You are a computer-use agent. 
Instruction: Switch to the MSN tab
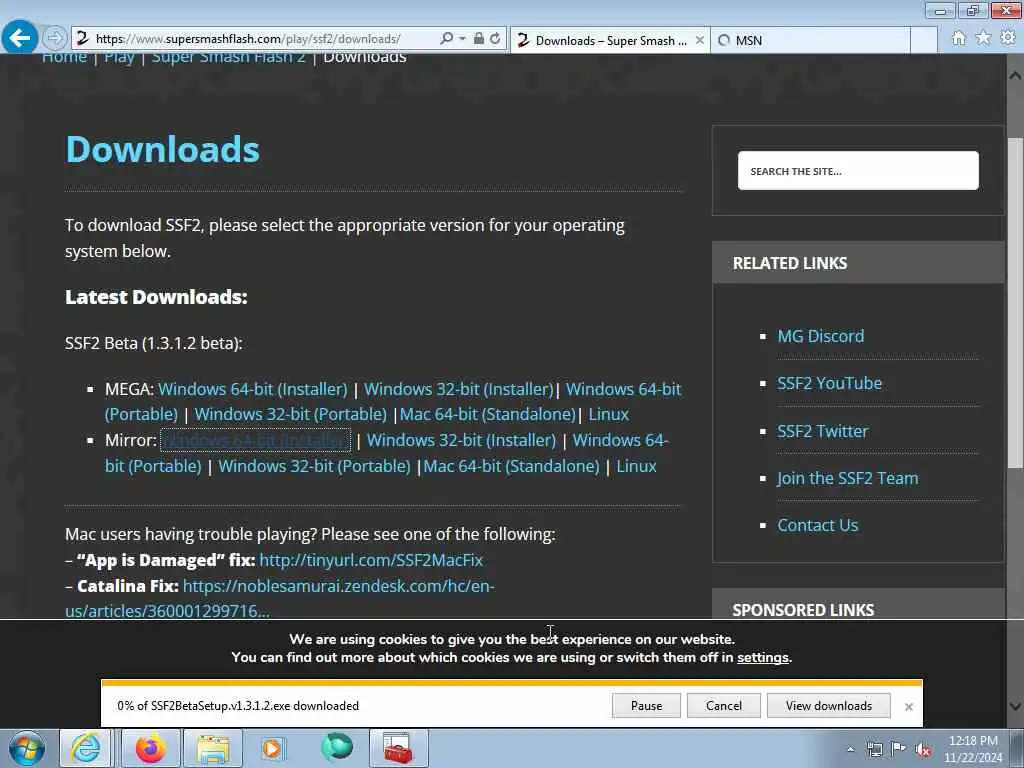810,40
